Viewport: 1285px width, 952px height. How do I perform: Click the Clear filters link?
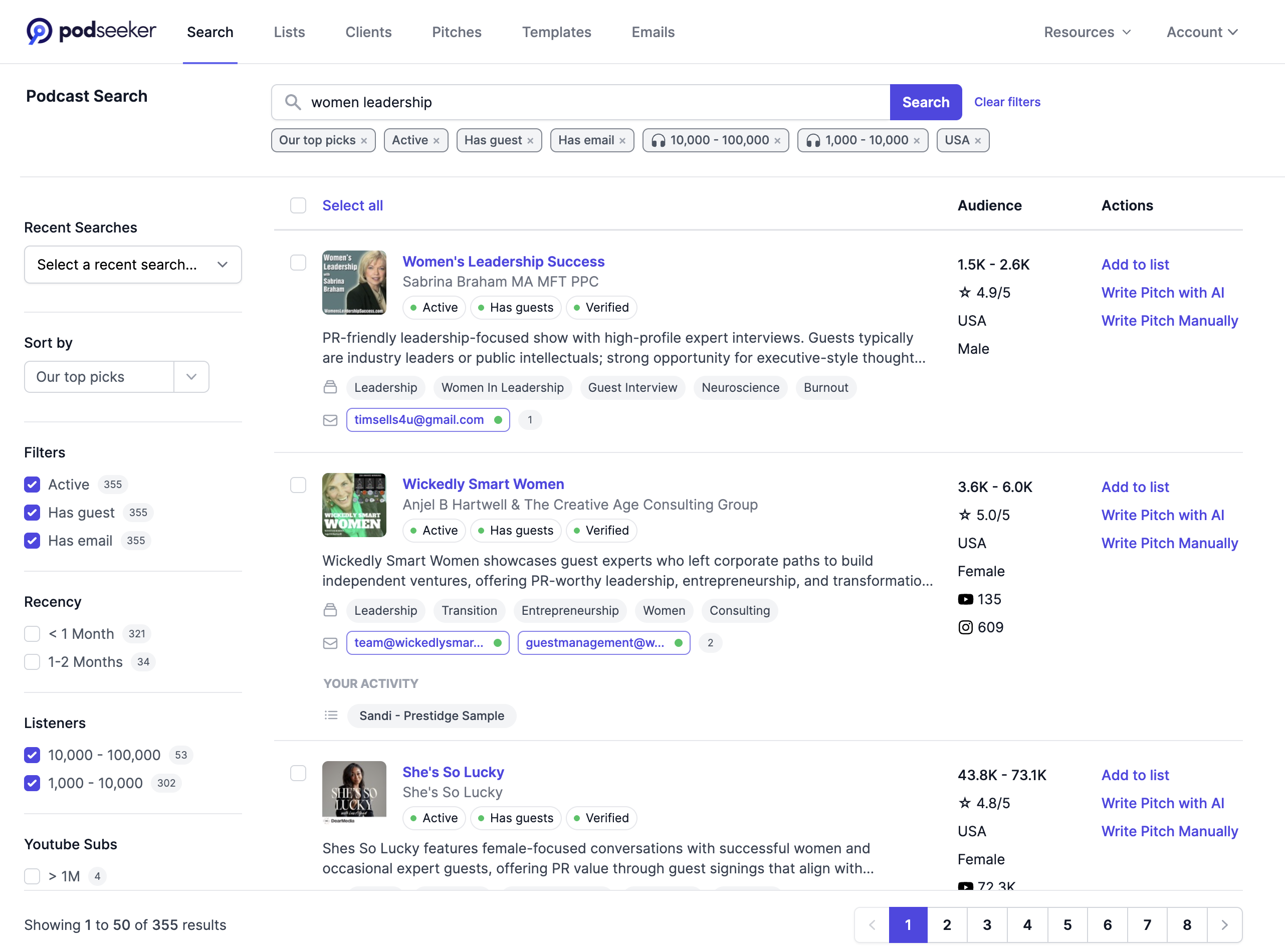pyautogui.click(x=1007, y=102)
